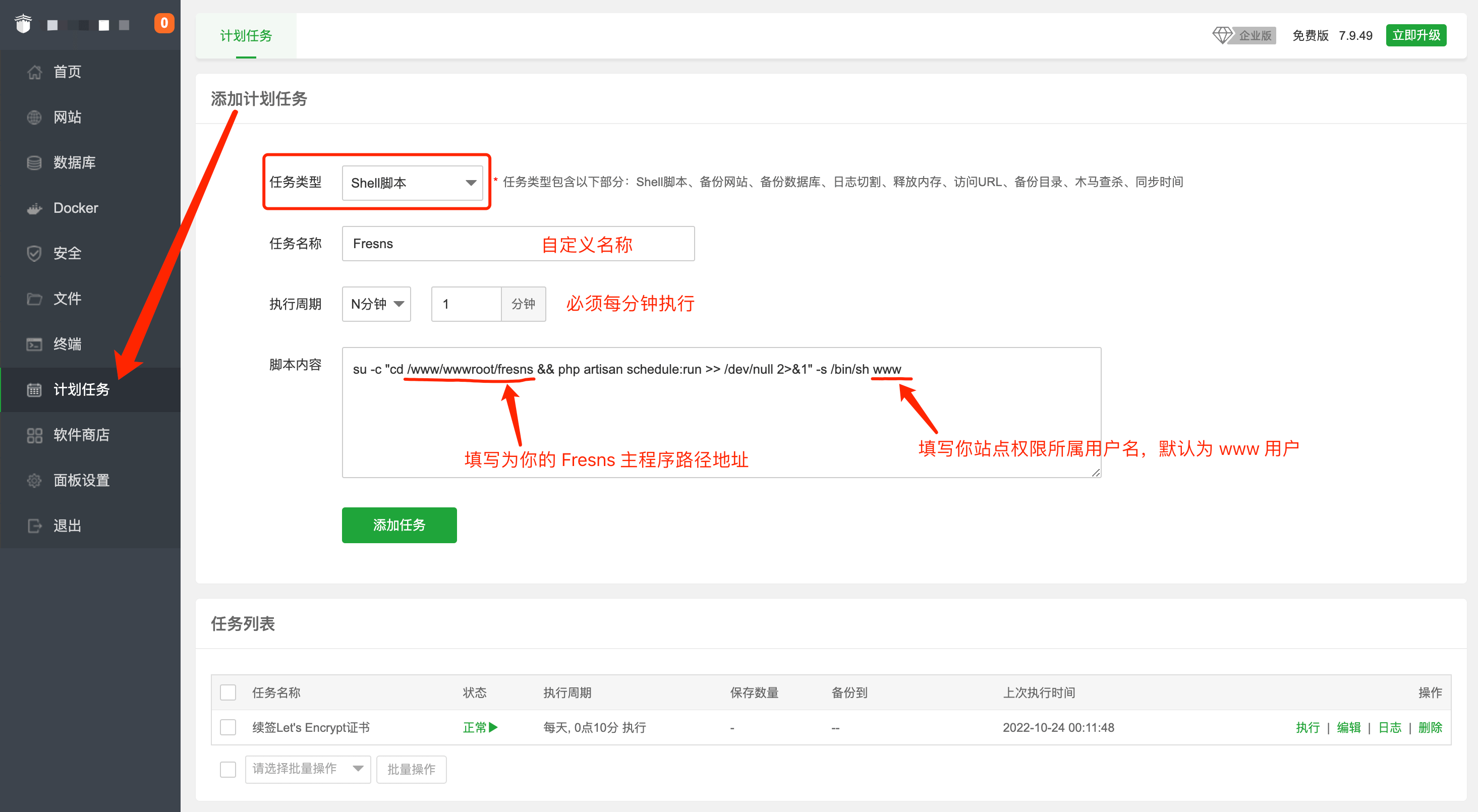
Task: Click the 删除 link for the certificate task
Action: click(1431, 727)
